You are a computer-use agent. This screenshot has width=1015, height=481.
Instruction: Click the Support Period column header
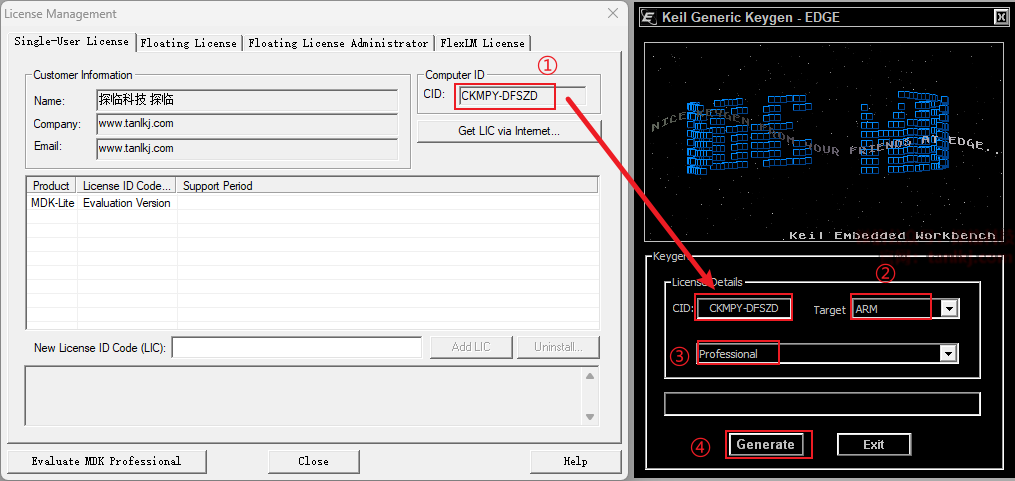(387, 186)
